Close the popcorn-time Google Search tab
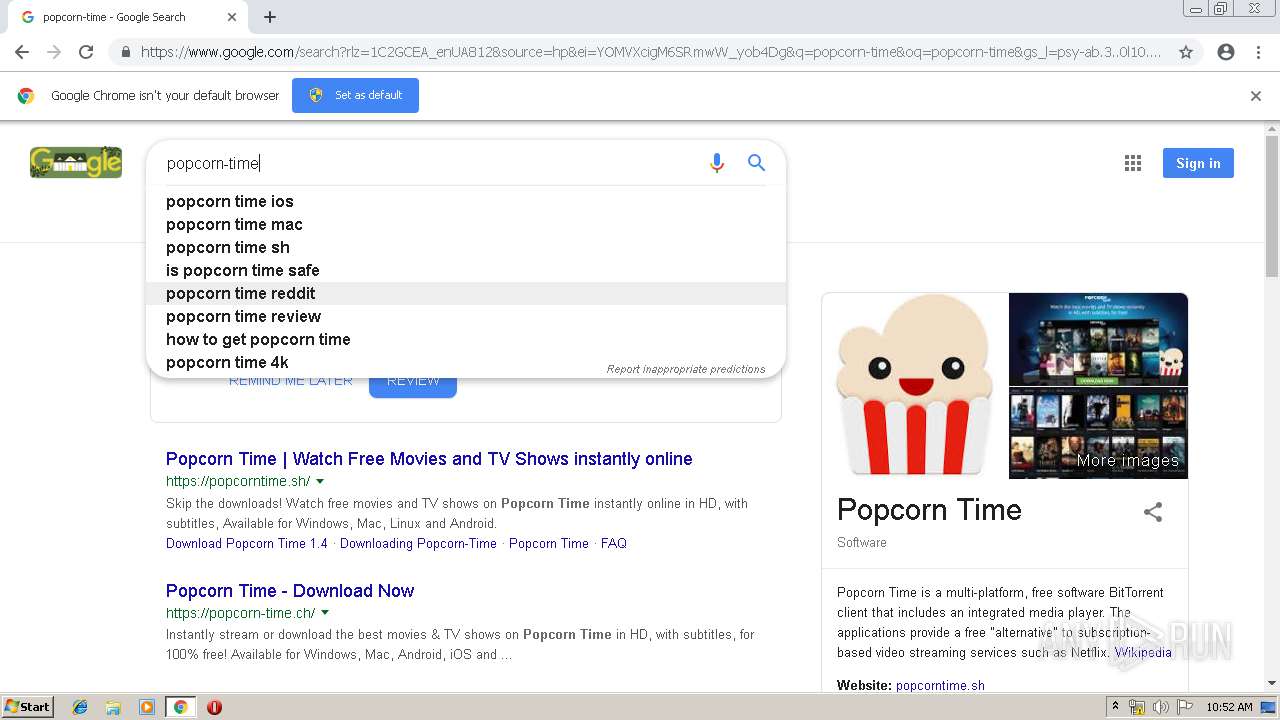Viewport: 1280px width, 720px height. [232, 17]
